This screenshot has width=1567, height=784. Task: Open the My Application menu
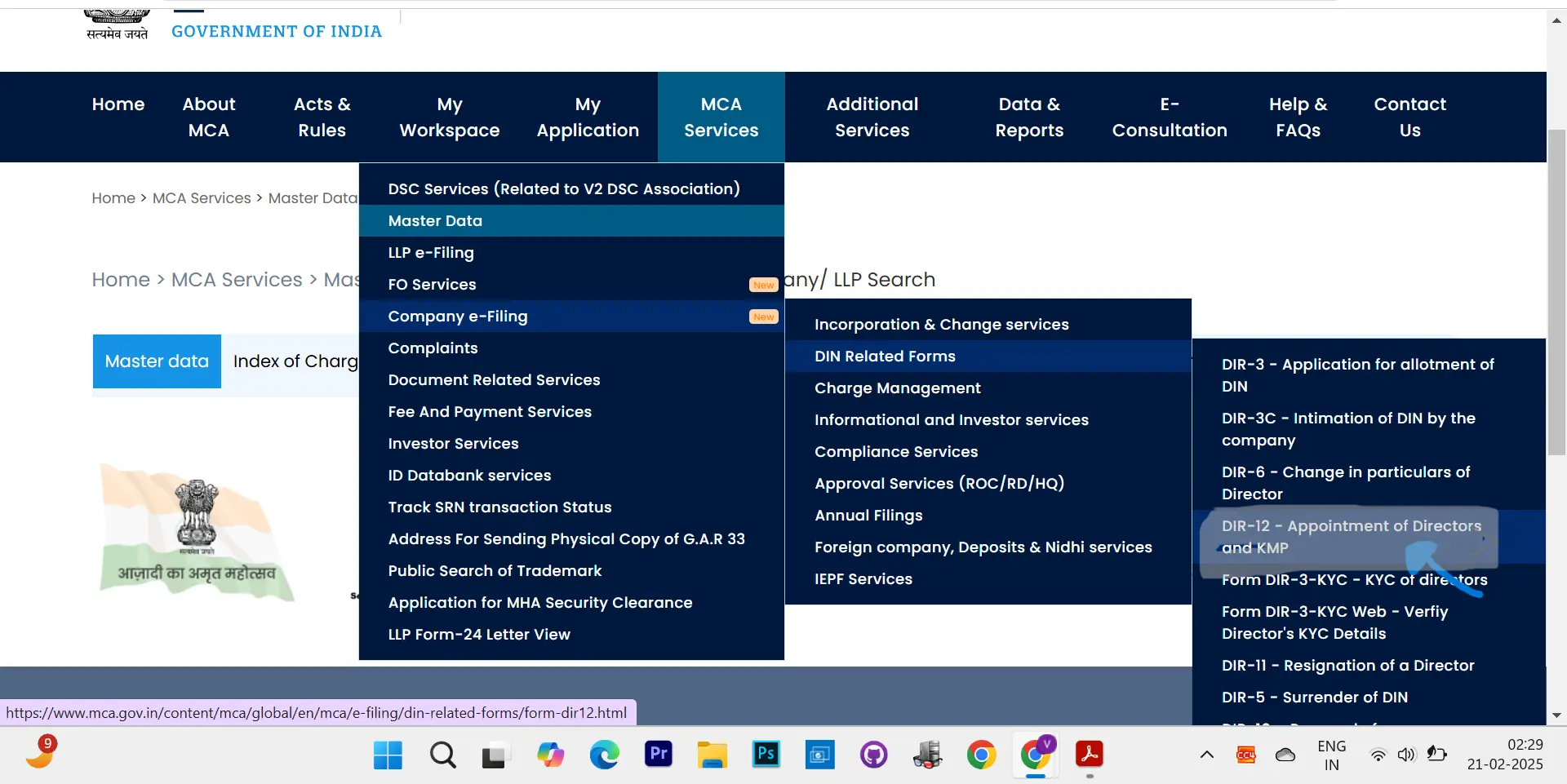588,117
